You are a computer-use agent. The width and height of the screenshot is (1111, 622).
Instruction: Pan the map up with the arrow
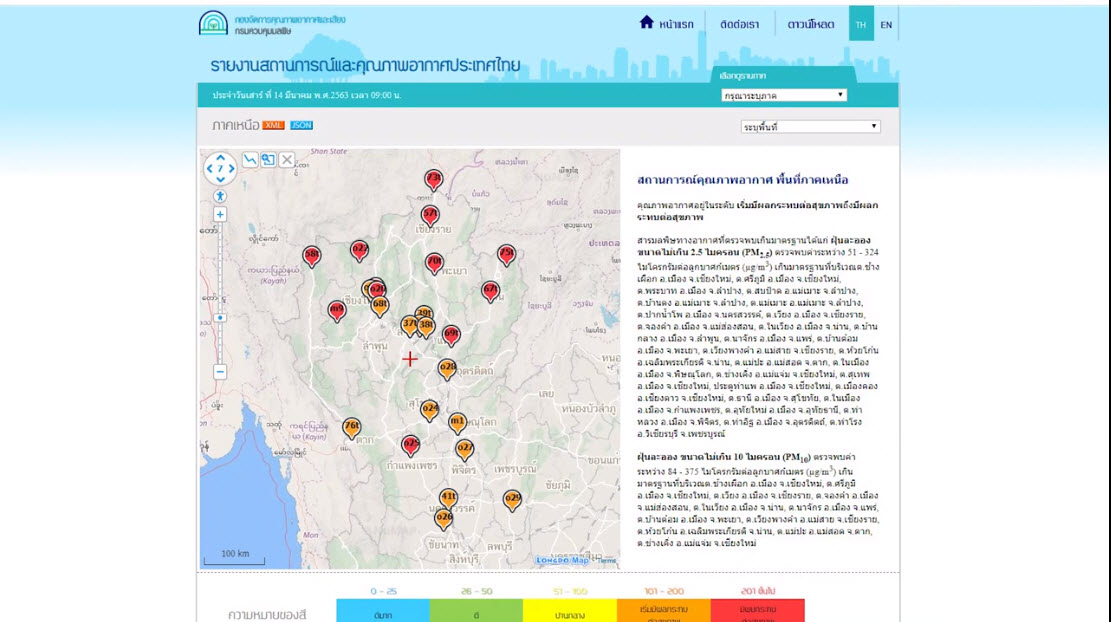click(x=220, y=158)
